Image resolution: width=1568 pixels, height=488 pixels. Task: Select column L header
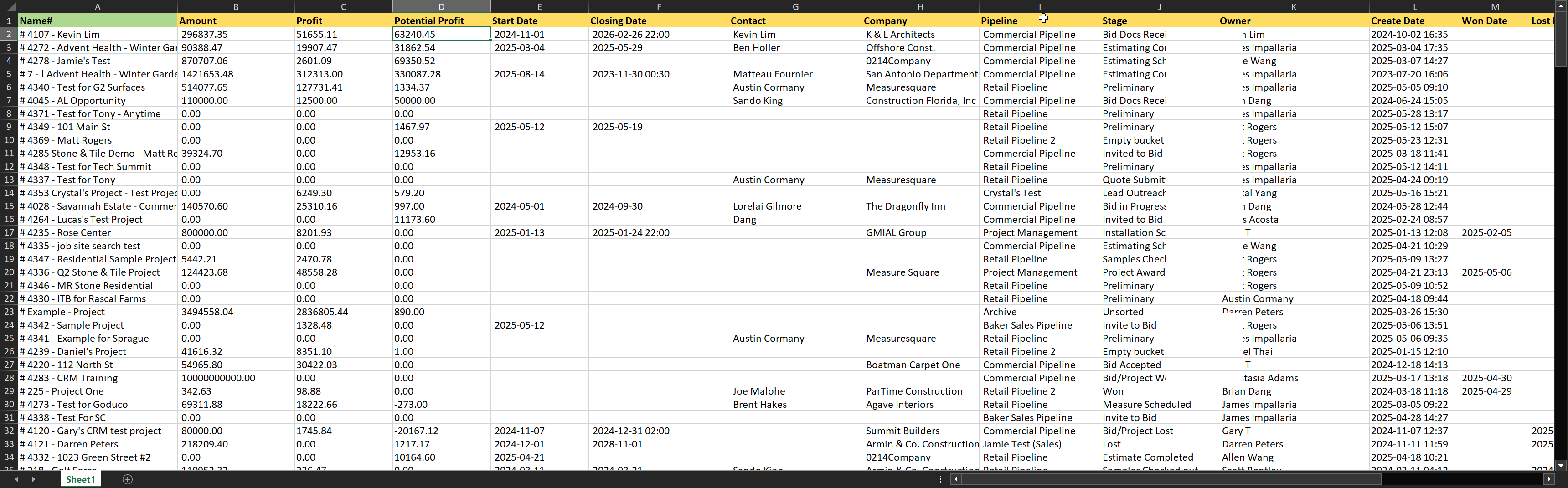(x=1414, y=7)
